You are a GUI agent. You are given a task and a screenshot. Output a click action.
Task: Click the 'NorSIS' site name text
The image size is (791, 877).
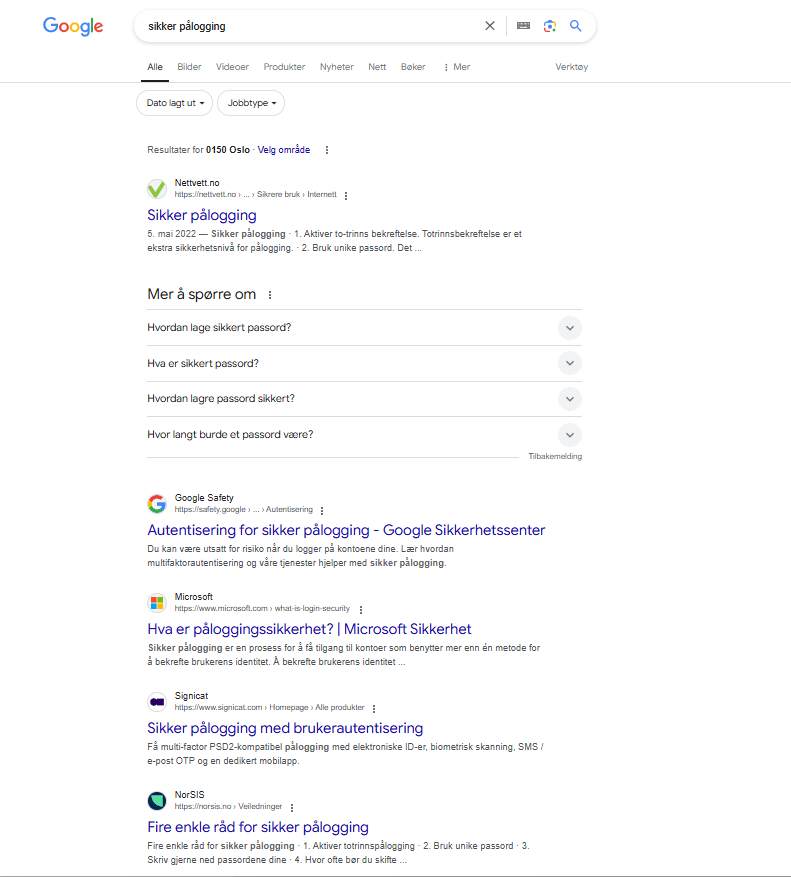click(190, 795)
